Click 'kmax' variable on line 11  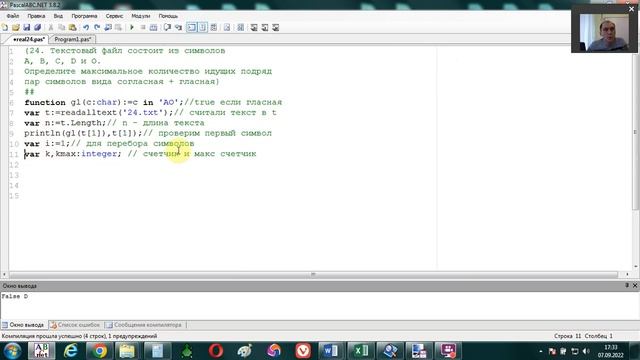[65, 154]
